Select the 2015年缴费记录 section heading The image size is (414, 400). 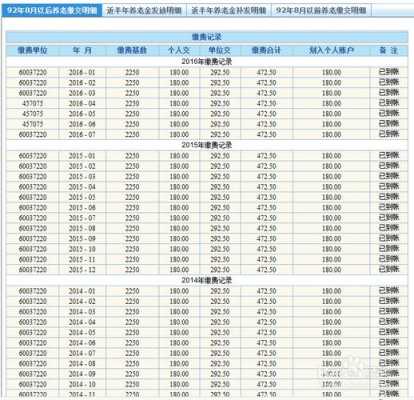pyautogui.click(x=207, y=145)
